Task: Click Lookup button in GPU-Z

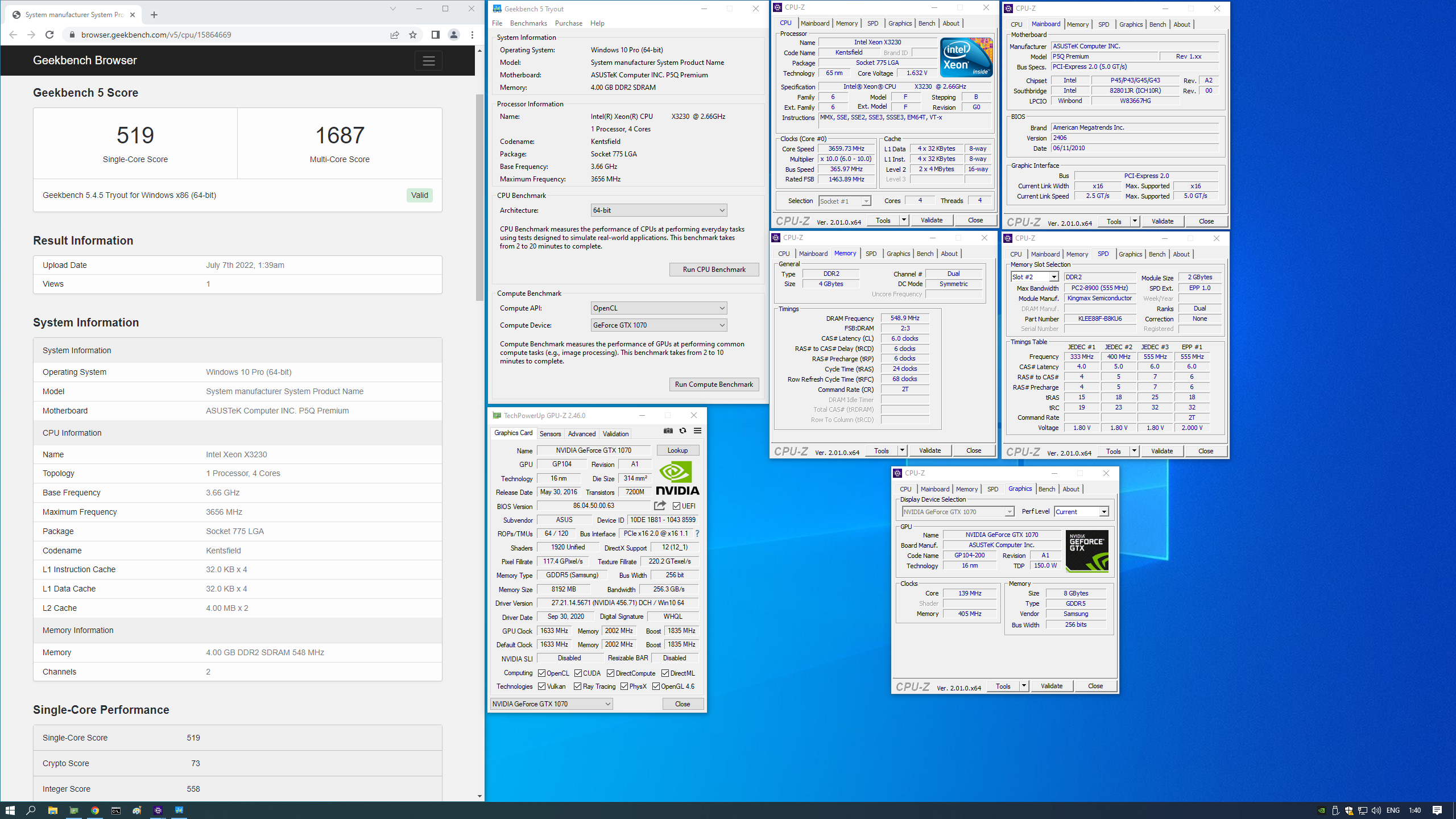Action: click(x=677, y=450)
